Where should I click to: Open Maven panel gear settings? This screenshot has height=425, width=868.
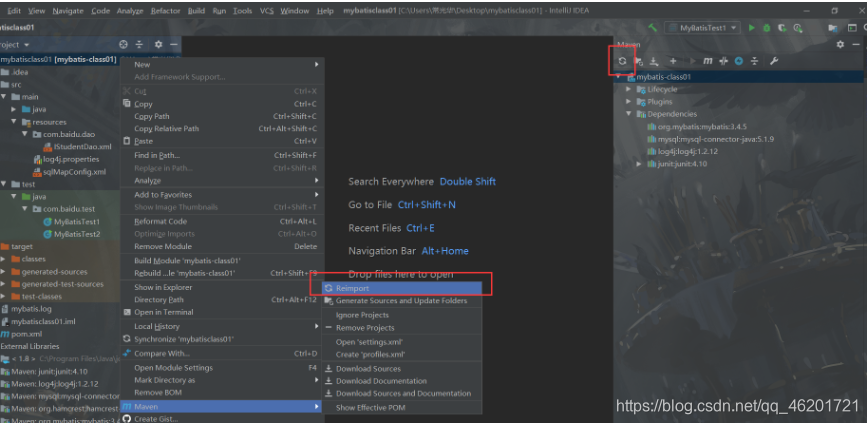point(840,44)
